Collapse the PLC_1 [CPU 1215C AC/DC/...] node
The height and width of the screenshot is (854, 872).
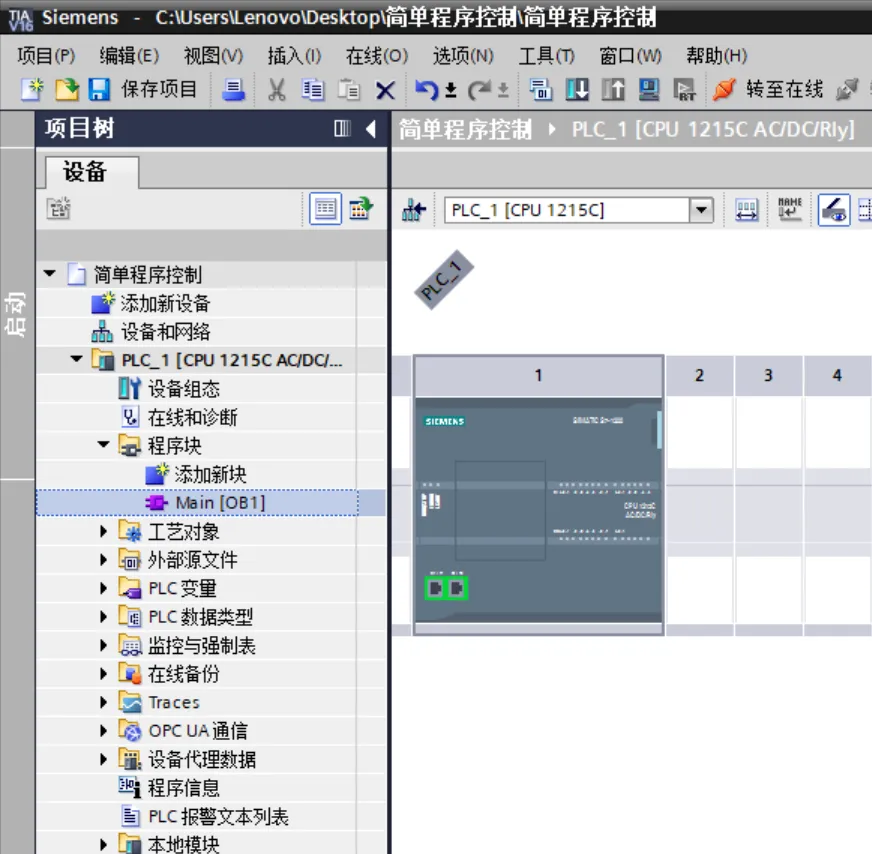point(77,359)
